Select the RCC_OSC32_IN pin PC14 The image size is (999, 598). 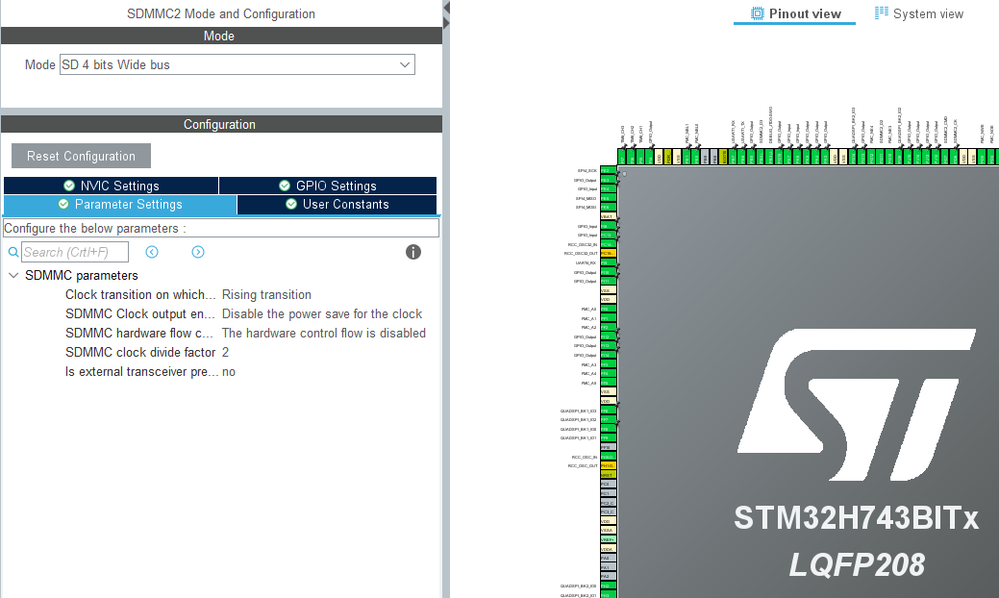click(x=608, y=245)
